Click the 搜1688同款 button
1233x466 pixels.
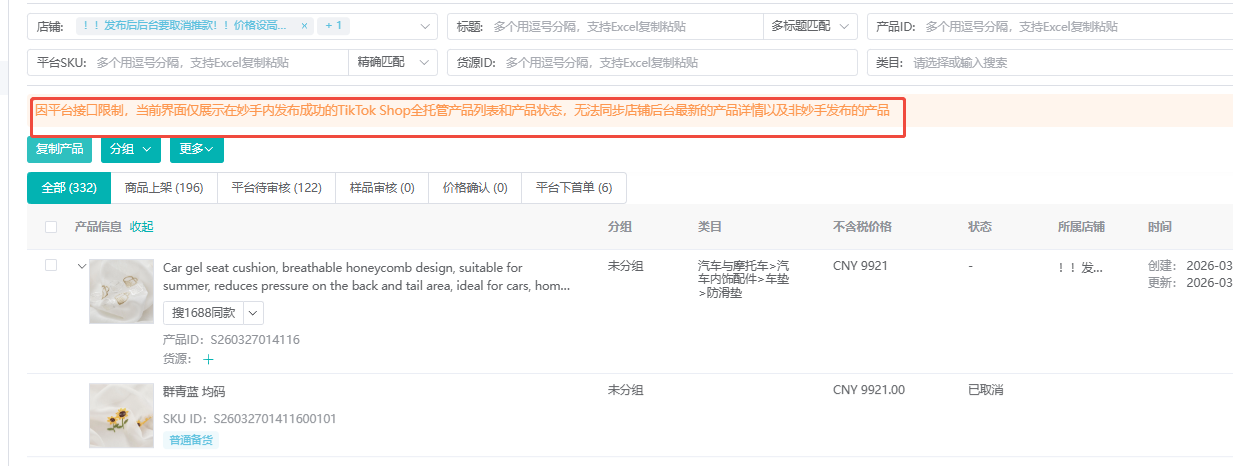tap(204, 313)
